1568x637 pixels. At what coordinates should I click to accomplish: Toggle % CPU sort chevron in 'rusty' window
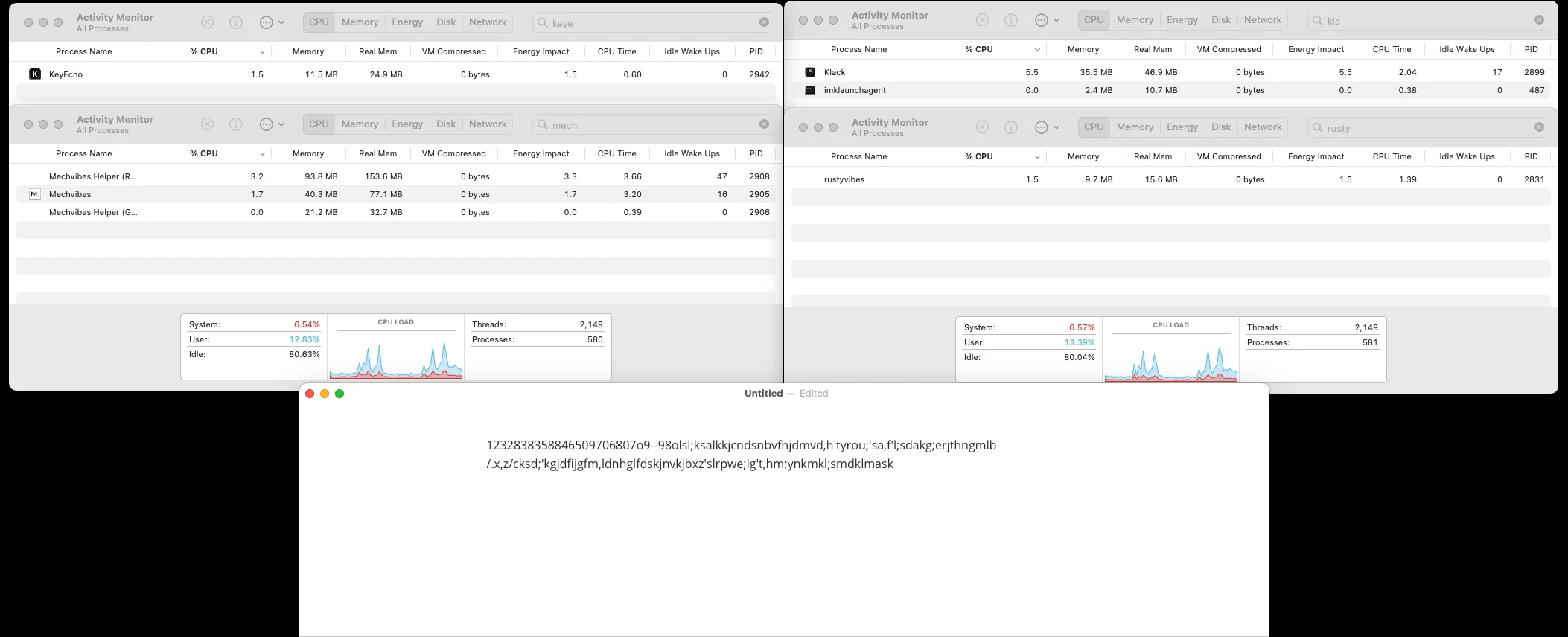click(x=1037, y=157)
